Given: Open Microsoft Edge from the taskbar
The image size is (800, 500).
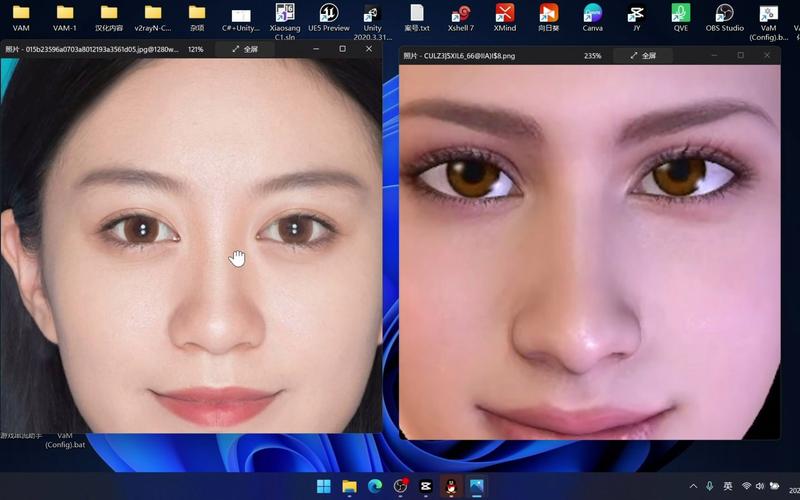Looking at the screenshot, I should (x=375, y=487).
